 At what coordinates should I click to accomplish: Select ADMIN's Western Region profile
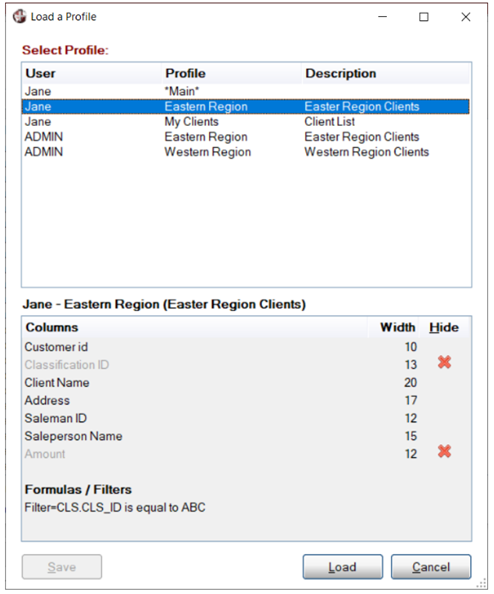point(245,152)
